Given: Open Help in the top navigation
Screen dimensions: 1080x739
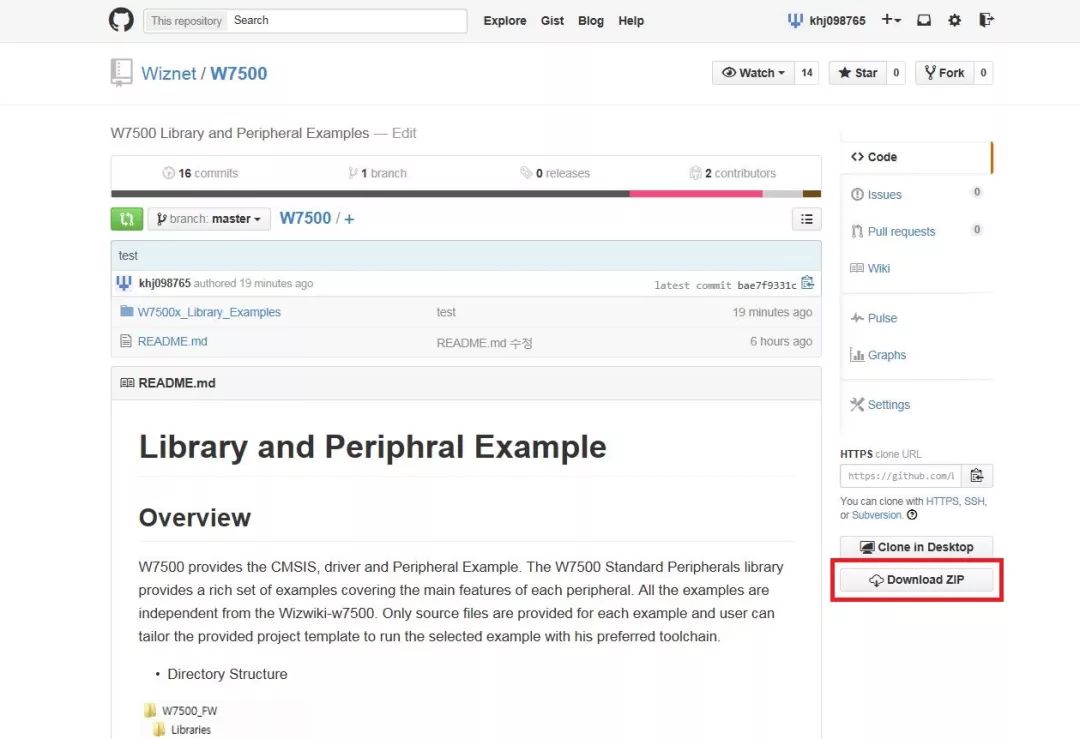Looking at the screenshot, I should pyautogui.click(x=631, y=21).
